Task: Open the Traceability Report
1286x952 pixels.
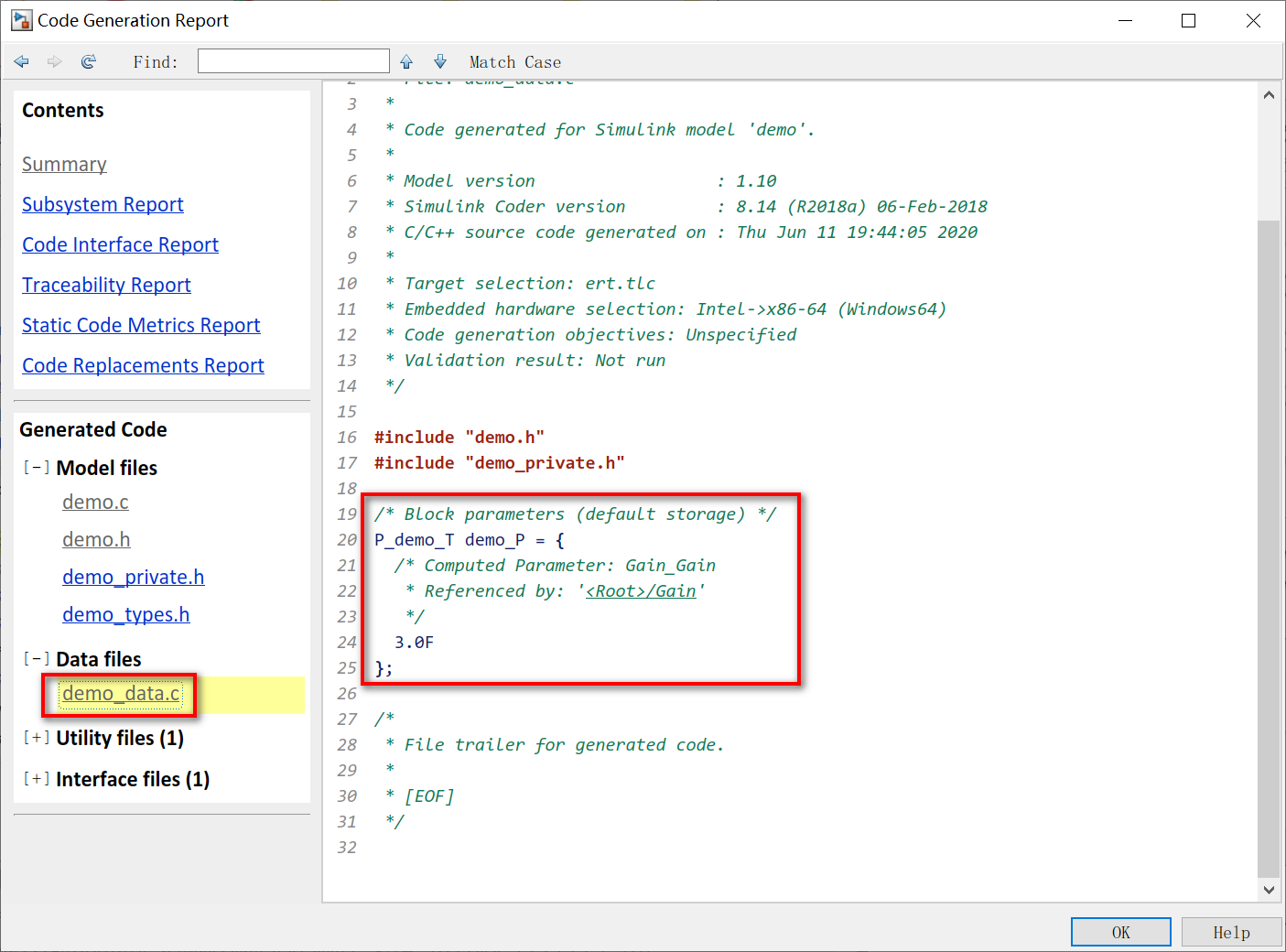Action: click(105, 285)
